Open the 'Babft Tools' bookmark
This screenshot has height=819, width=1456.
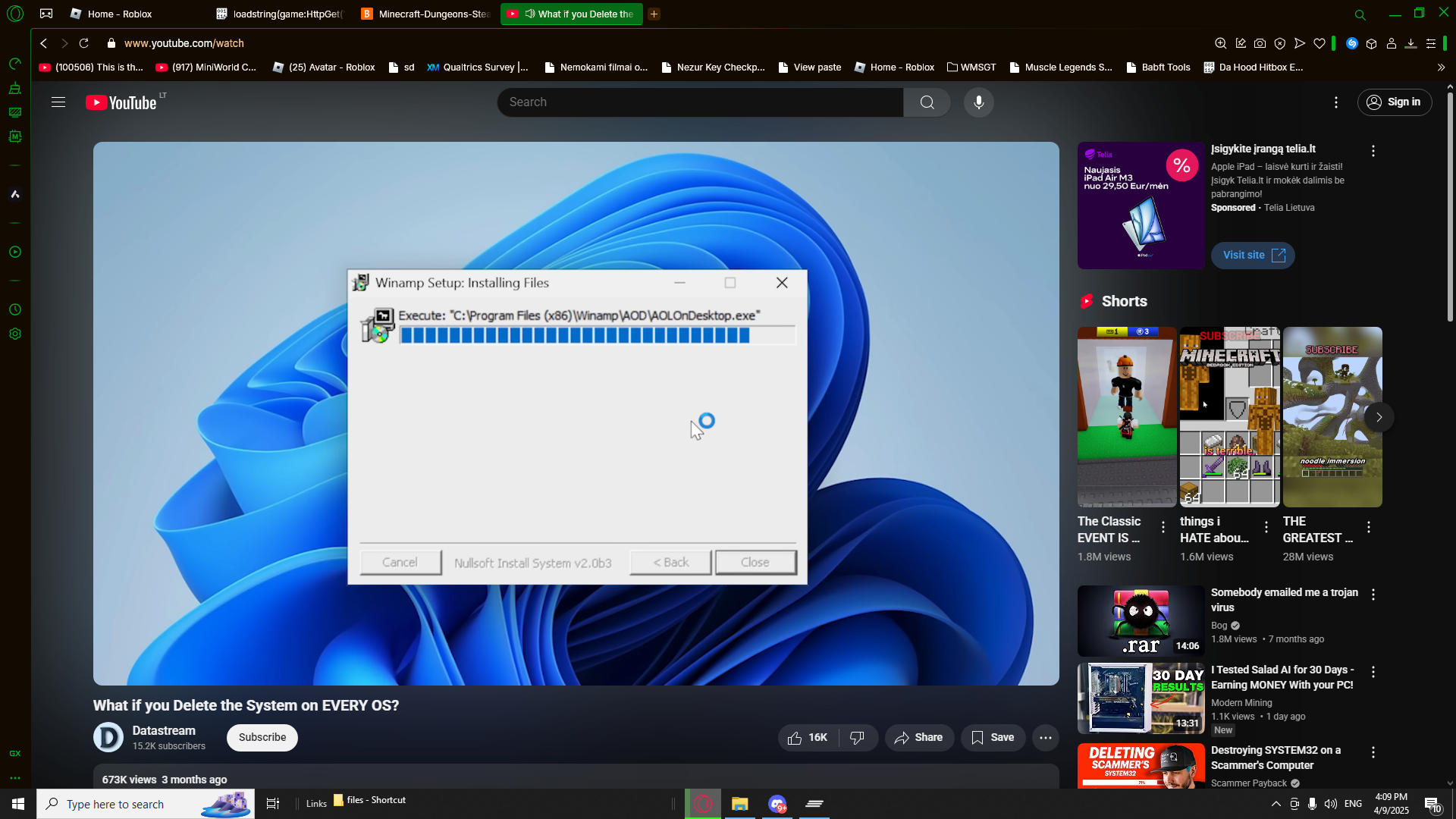click(x=1158, y=67)
